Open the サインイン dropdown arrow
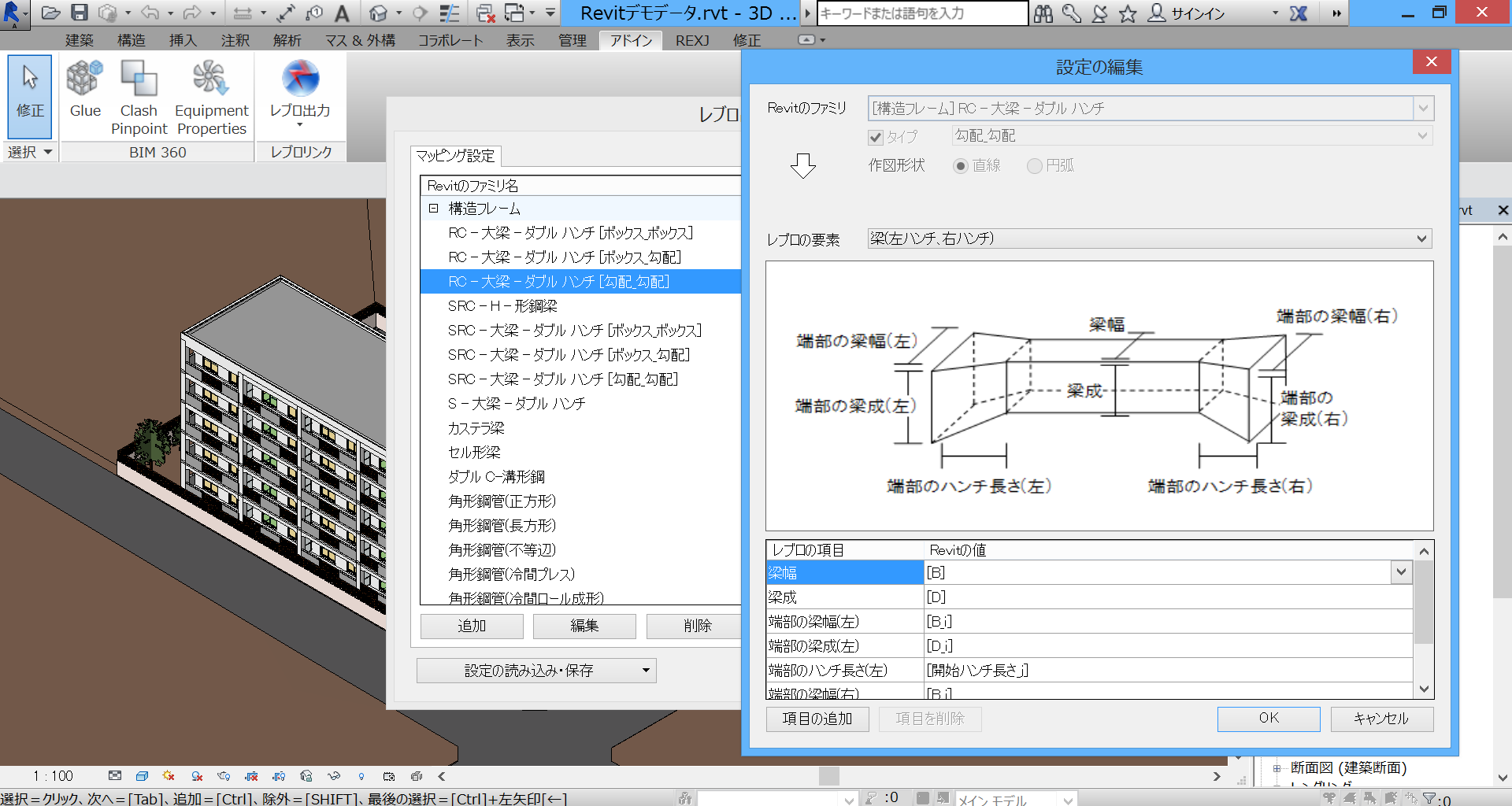This screenshot has width=1512, height=806. (x=1275, y=13)
